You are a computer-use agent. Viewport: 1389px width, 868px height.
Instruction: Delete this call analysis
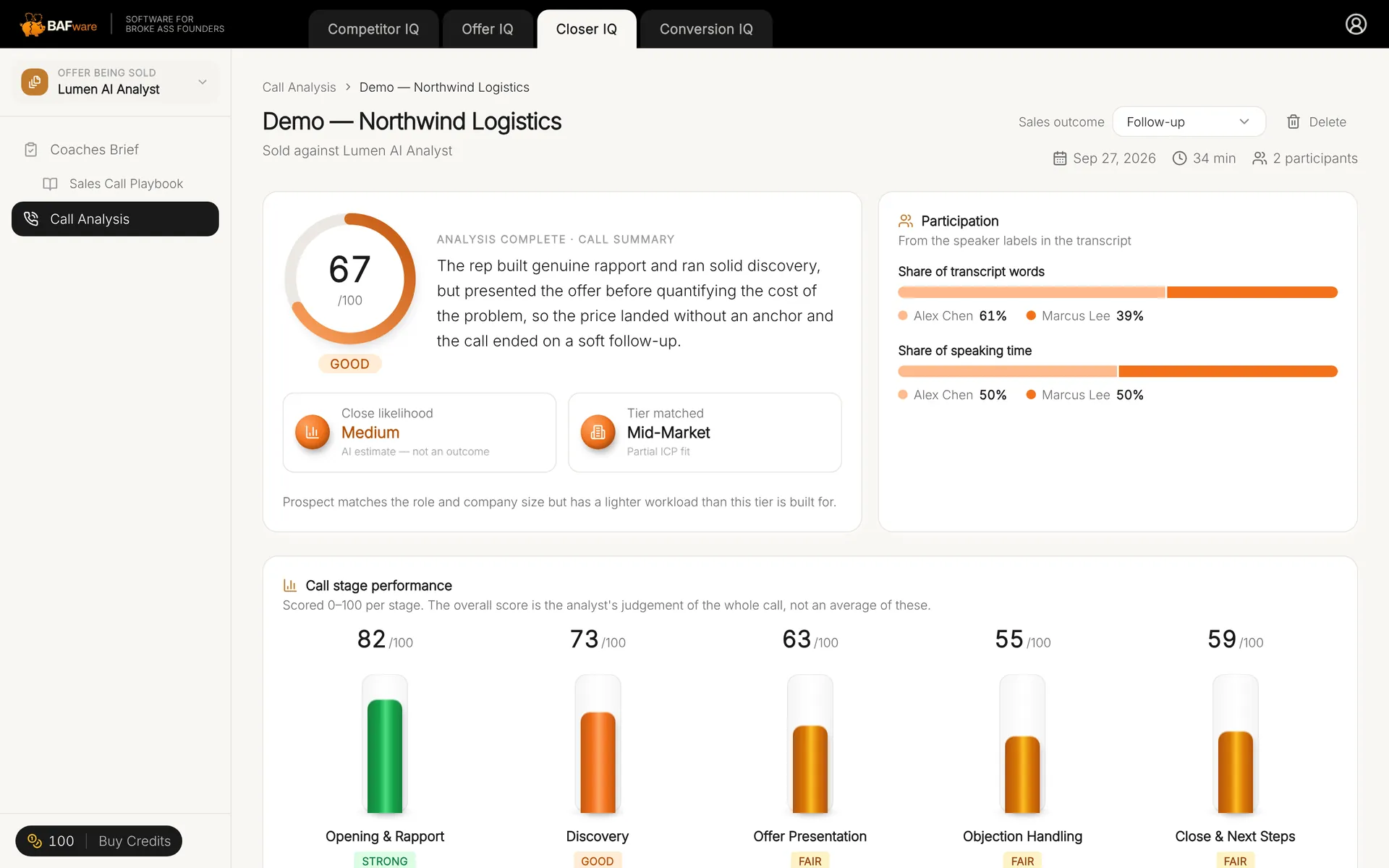pyautogui.click(x=1317, y=122)
